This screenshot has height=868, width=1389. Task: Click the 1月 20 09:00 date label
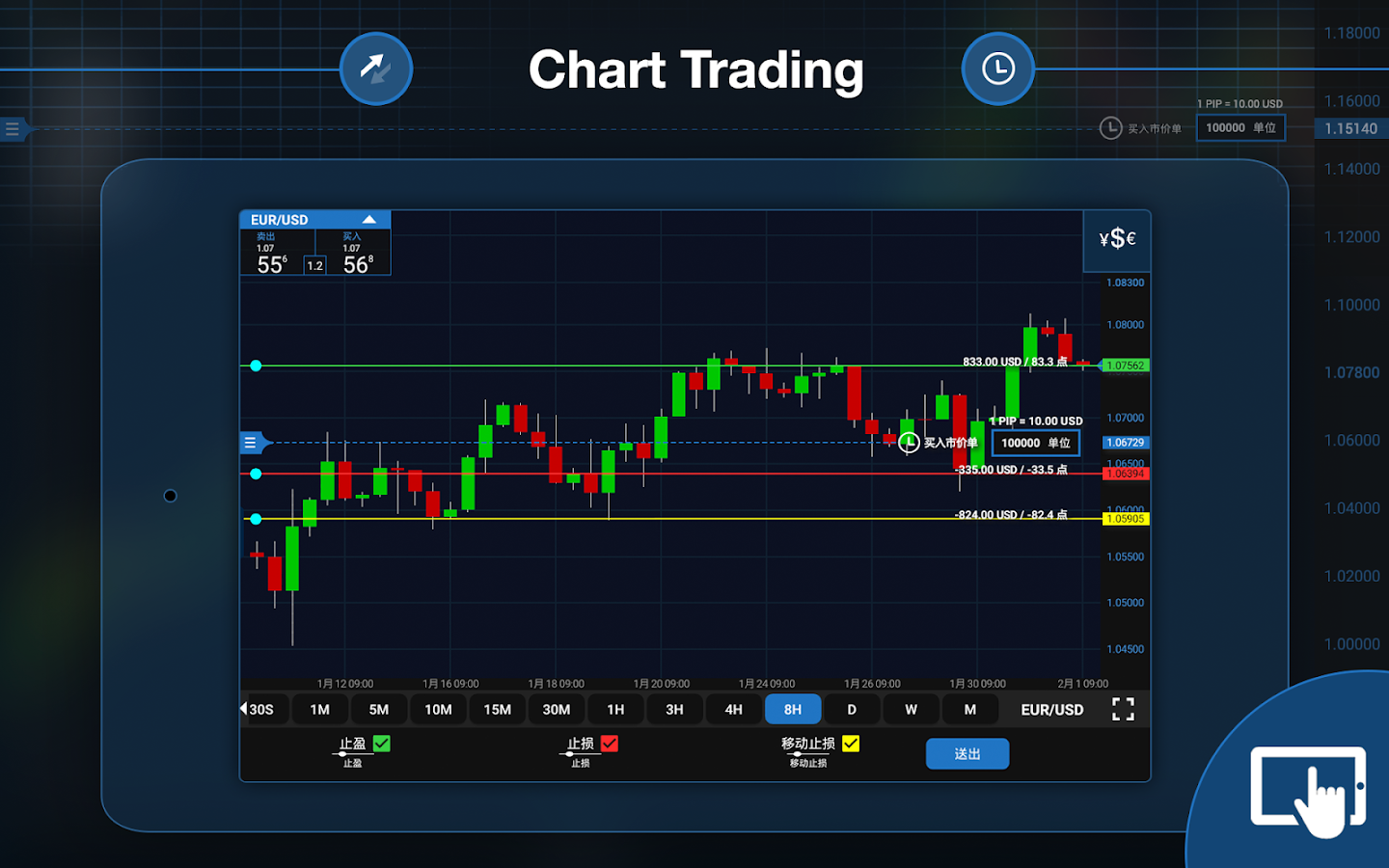coord(662,684)
